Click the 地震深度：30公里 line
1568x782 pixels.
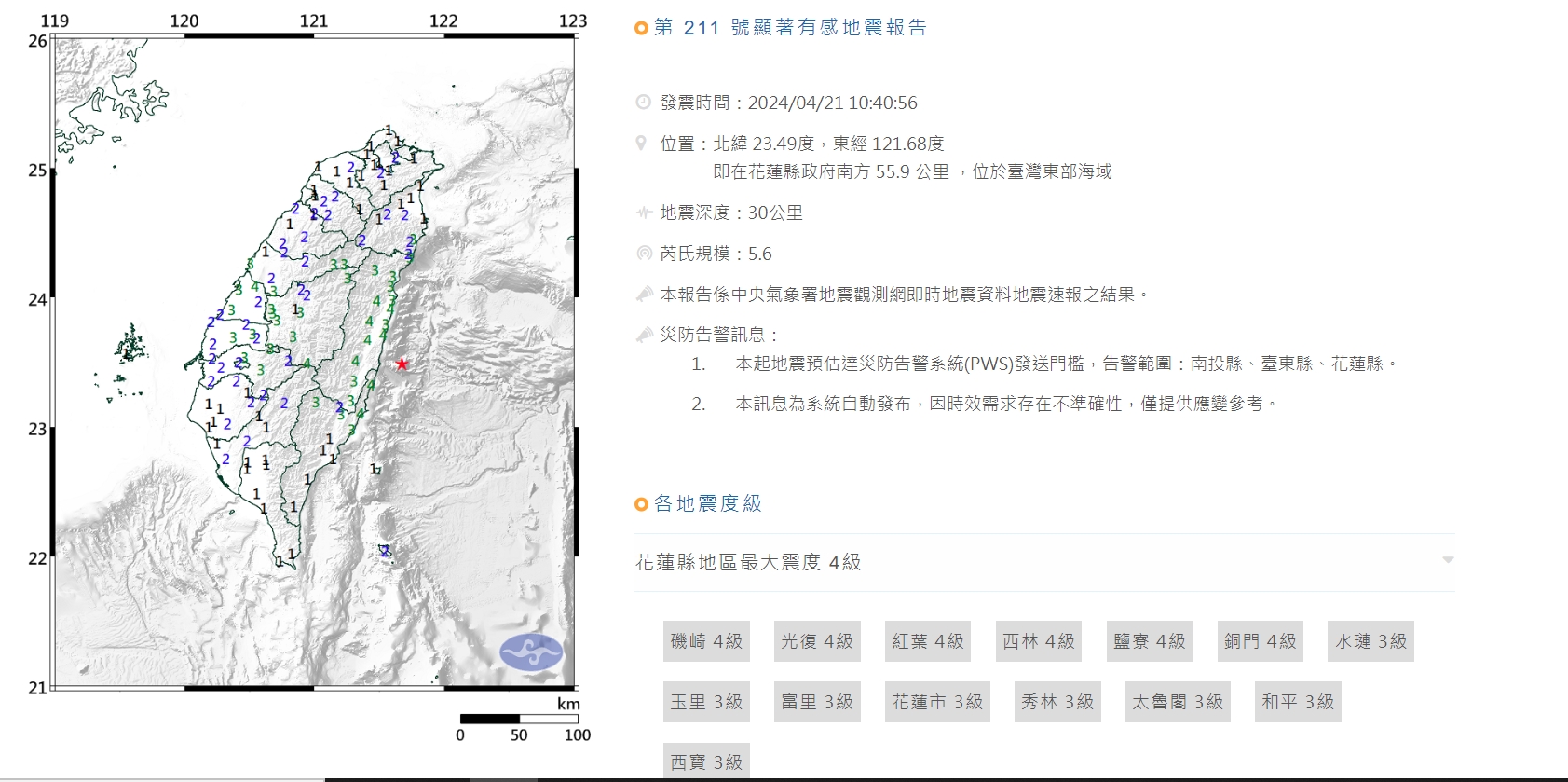[731, 213]
